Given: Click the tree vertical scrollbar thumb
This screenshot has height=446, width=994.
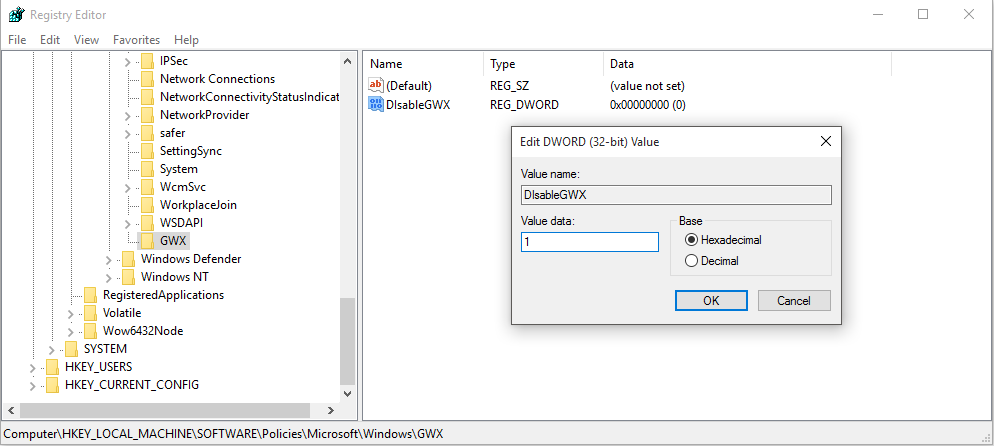Looking at the screenshot, I should [x=347, y=341].
